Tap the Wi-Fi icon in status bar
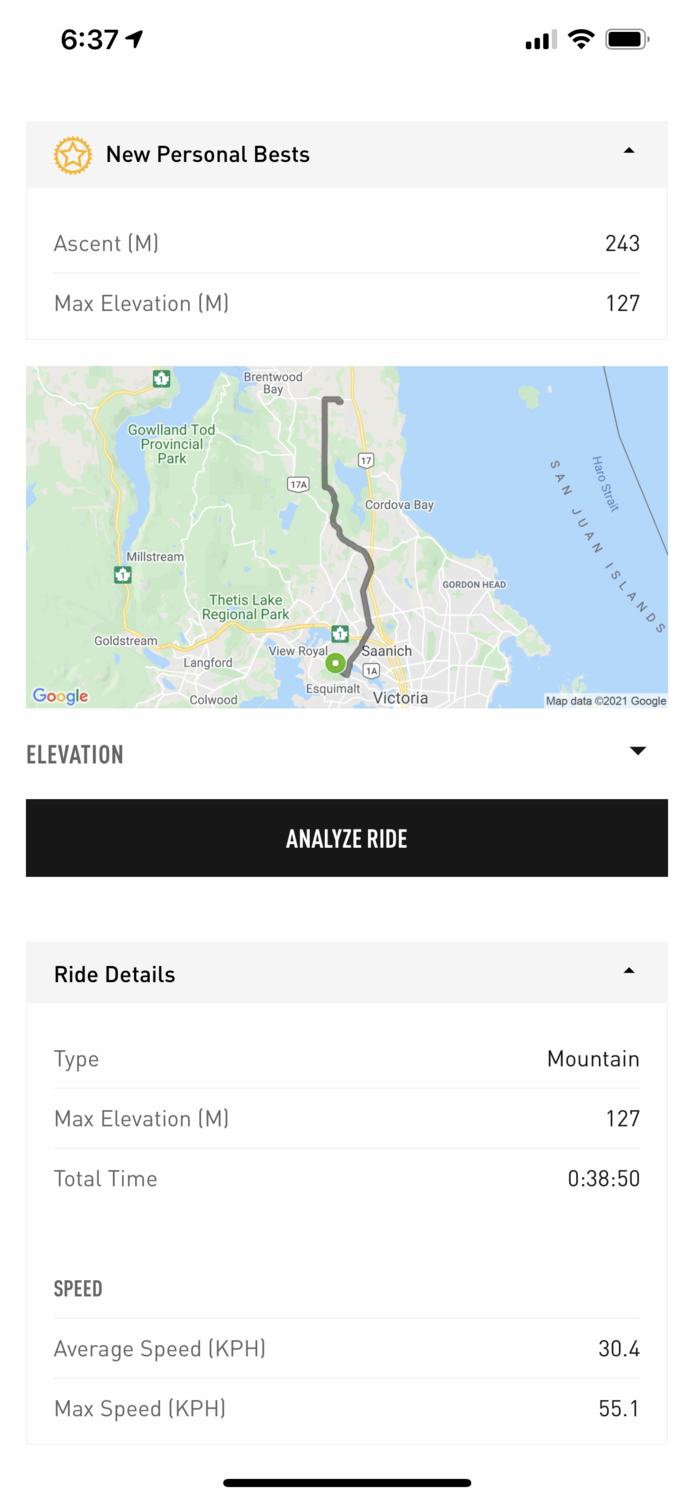Image resolution: width=694 pixels, height=1500 pixels. (x=580, y=40)
